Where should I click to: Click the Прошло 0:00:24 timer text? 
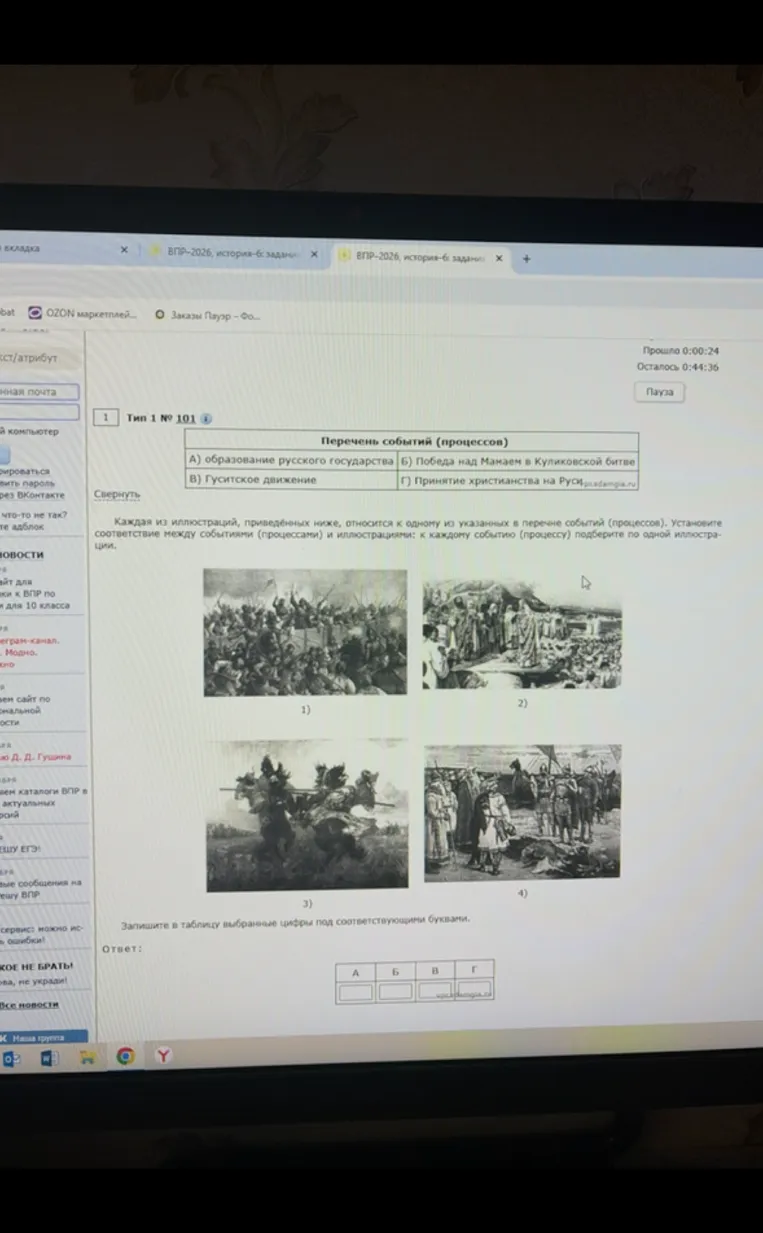point(681,351)
